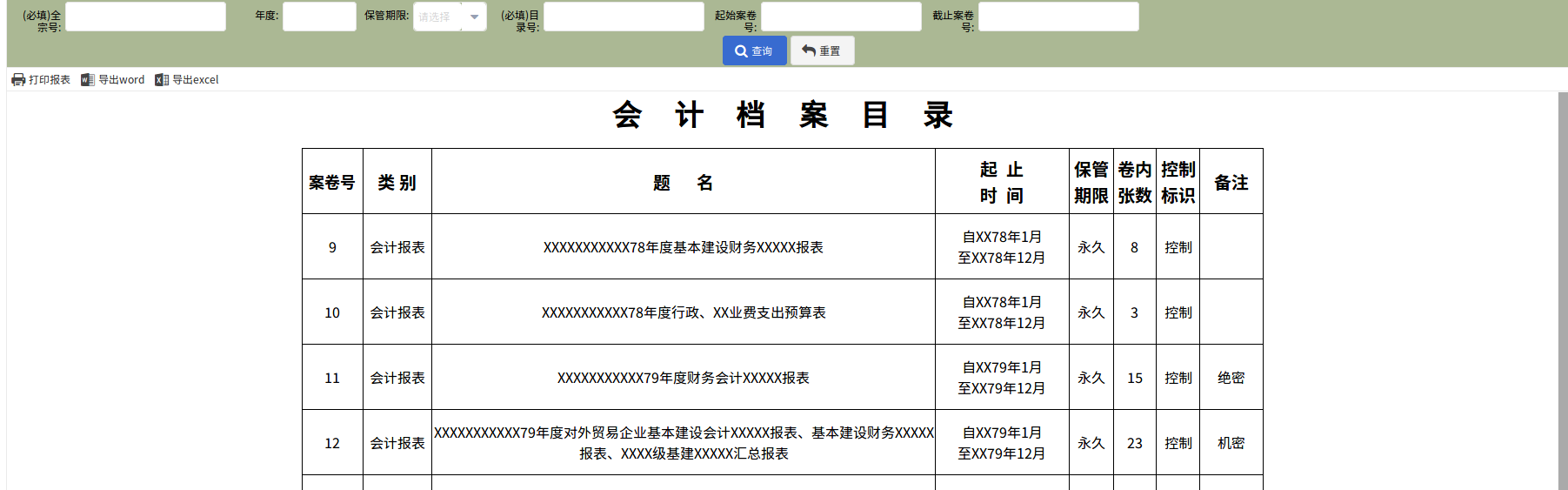Click the 控制标识 column header
The image size is (1568, 490).
point(1178,182)
